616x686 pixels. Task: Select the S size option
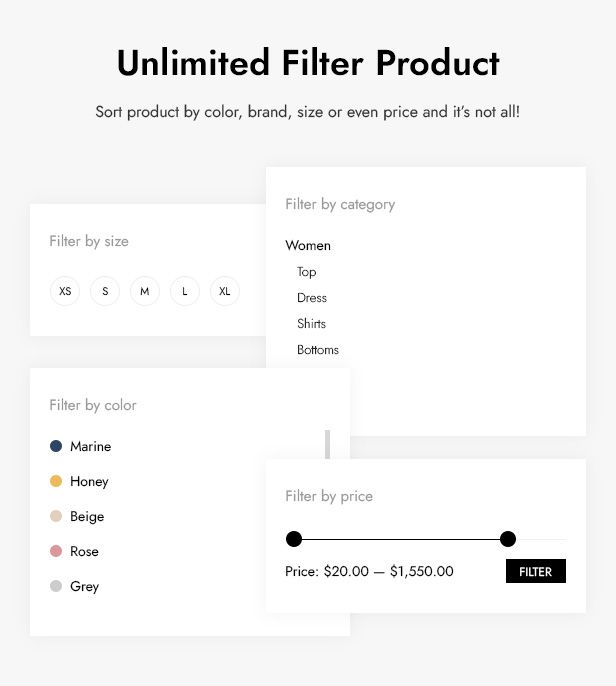click(x=105, y=291)
